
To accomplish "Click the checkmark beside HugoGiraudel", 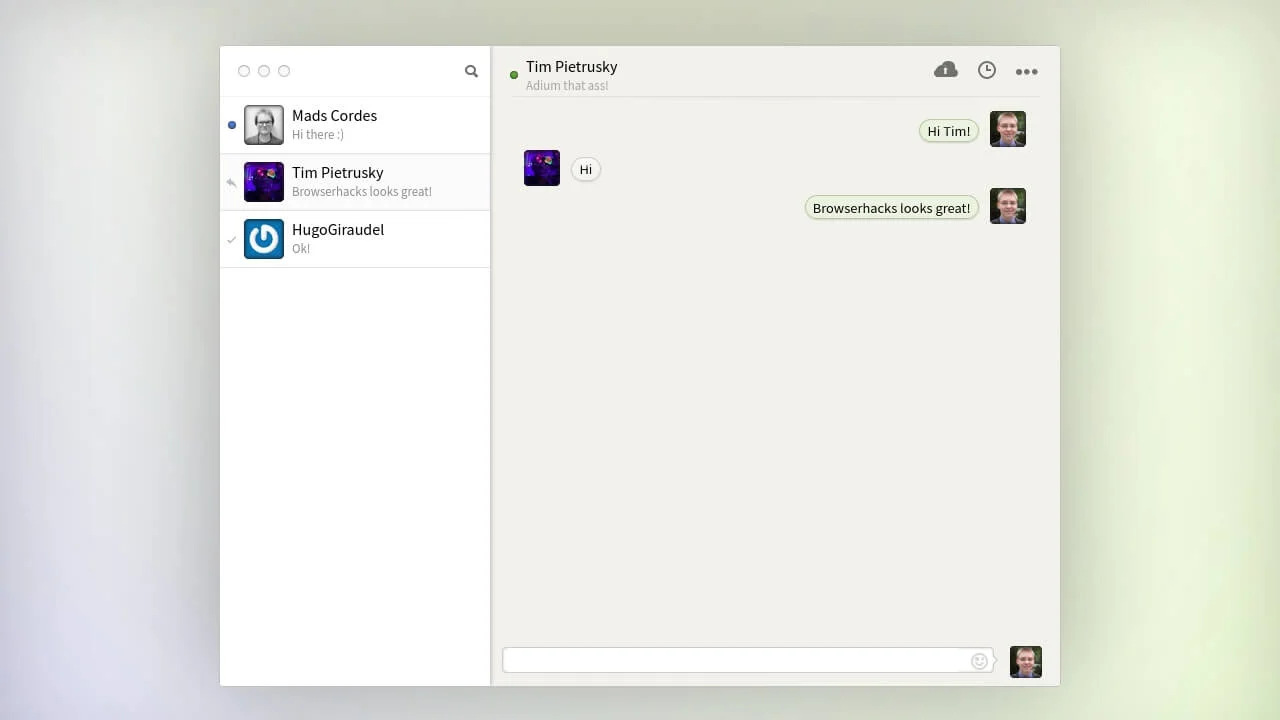I will 232,240.
